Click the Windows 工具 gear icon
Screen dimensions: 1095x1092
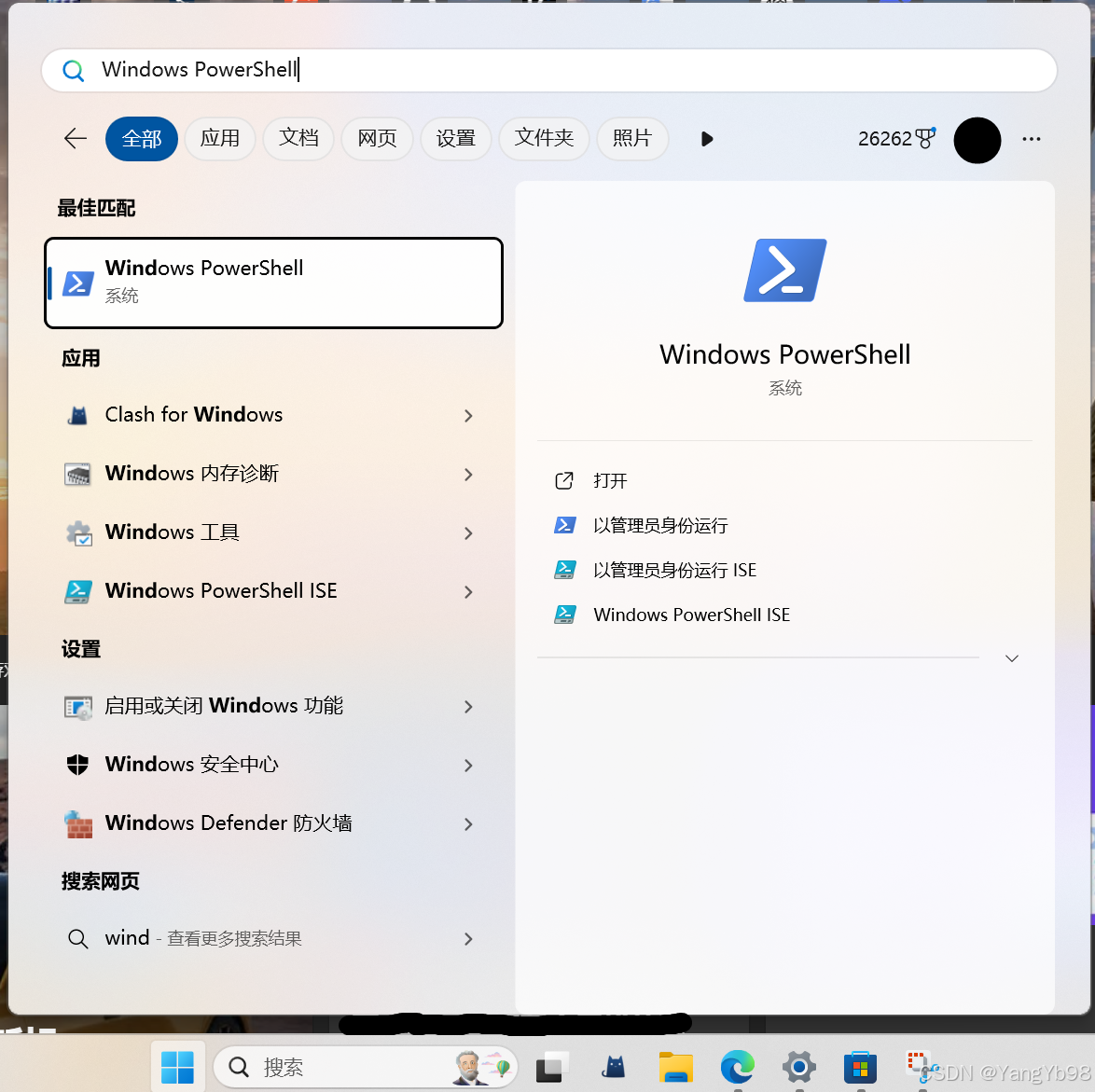pos(78,532)
